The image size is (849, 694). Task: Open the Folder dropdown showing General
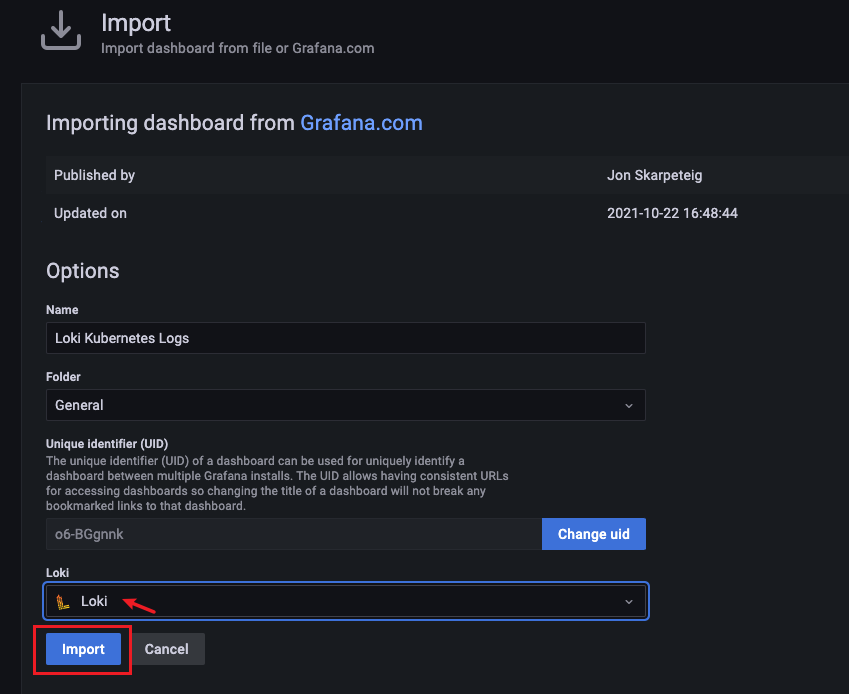(345, 405)
